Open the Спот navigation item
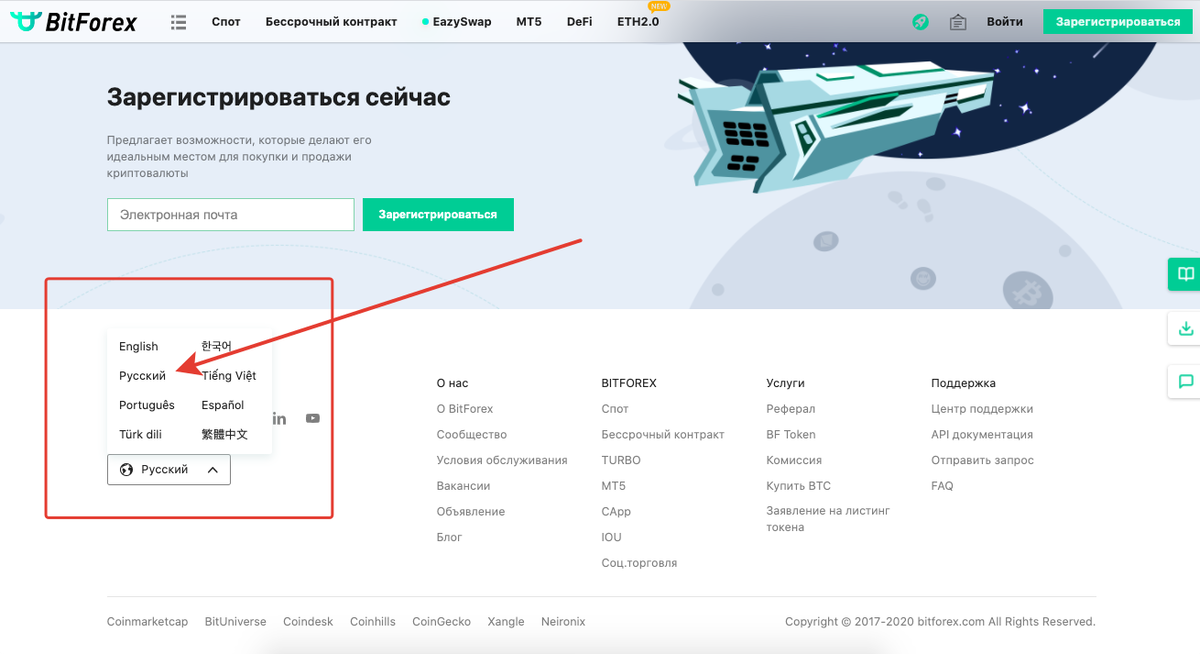The image size is (1200, 654). click(226, 21)
